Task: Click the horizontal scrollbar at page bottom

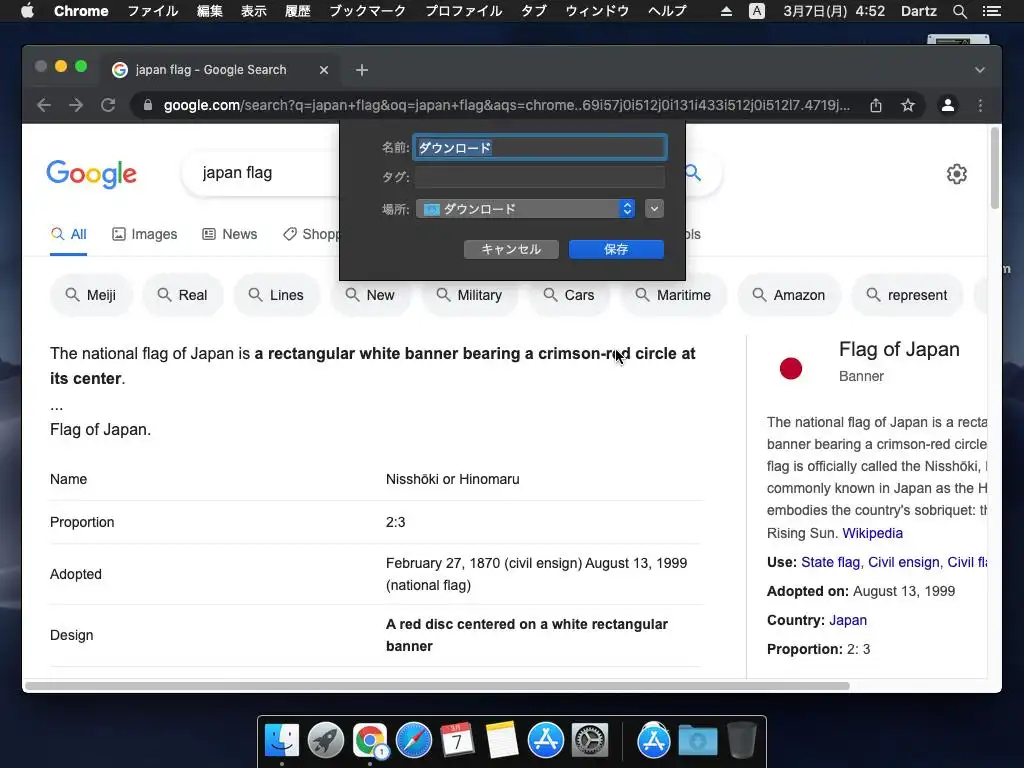Action: tap(437, 686)
